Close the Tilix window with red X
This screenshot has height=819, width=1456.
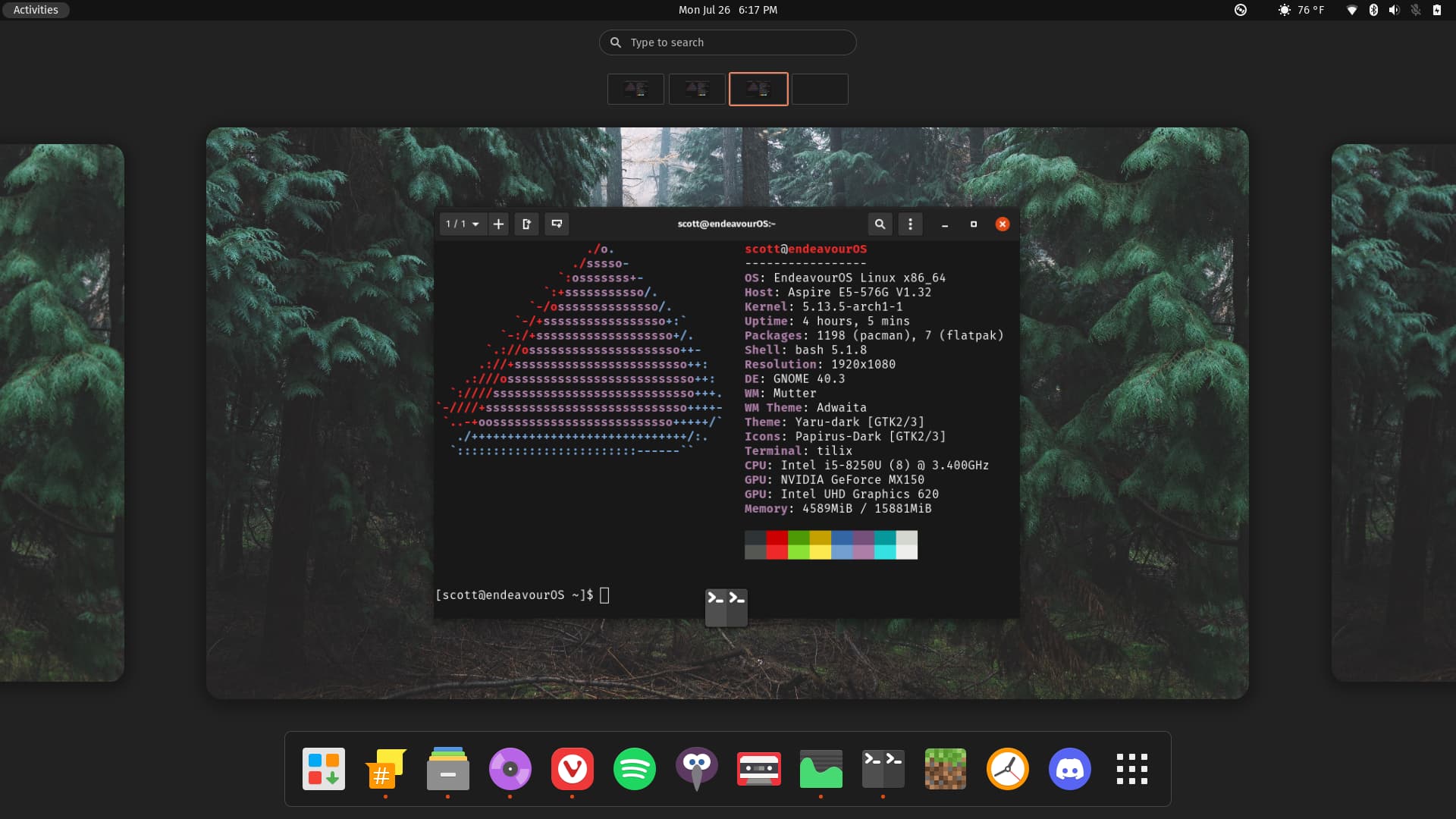point(1003,224)
